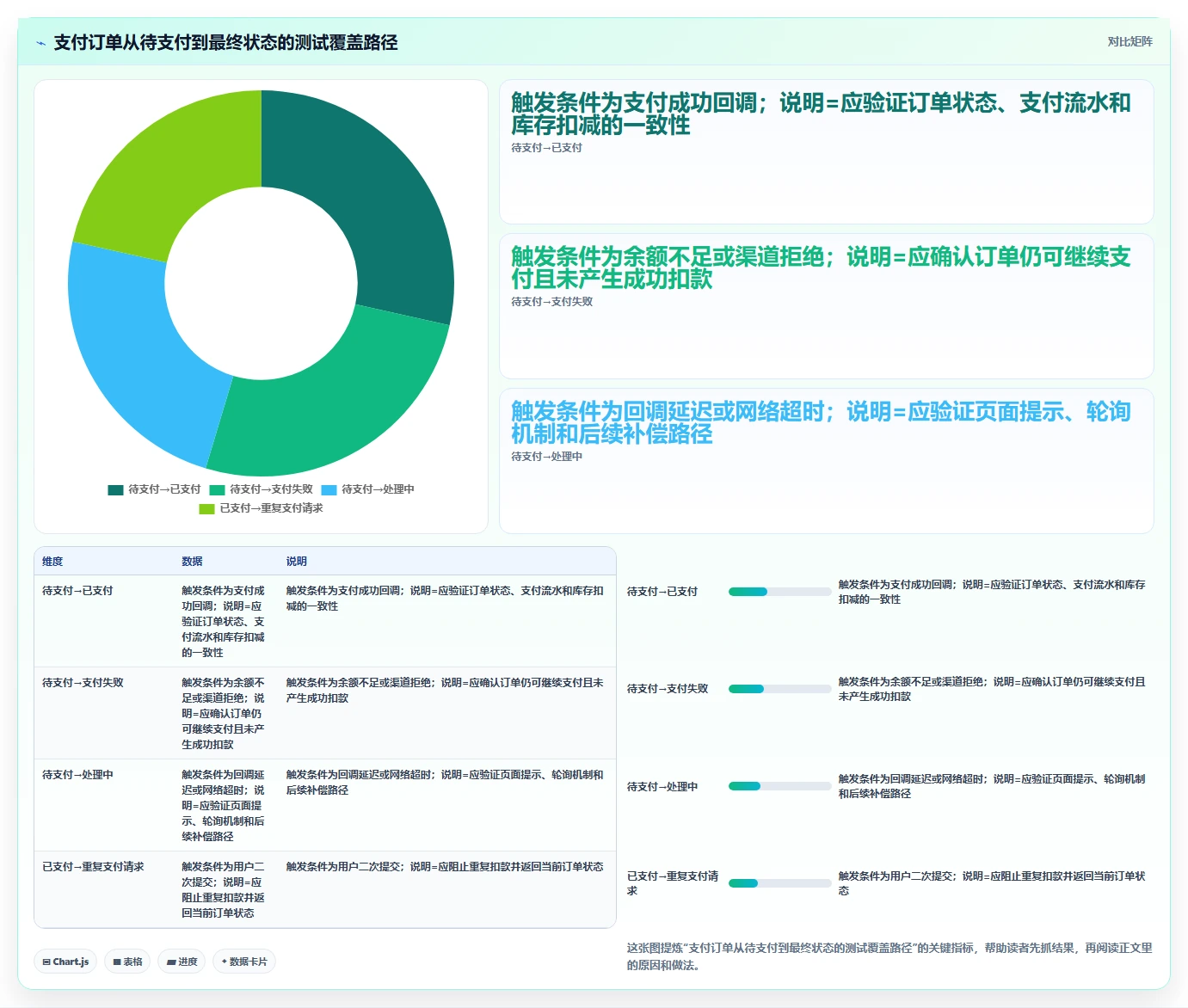Click the progress bar for 待支付→支付失败
The height and width of the screenshot is (1008, 1188).
click(779, 689)
